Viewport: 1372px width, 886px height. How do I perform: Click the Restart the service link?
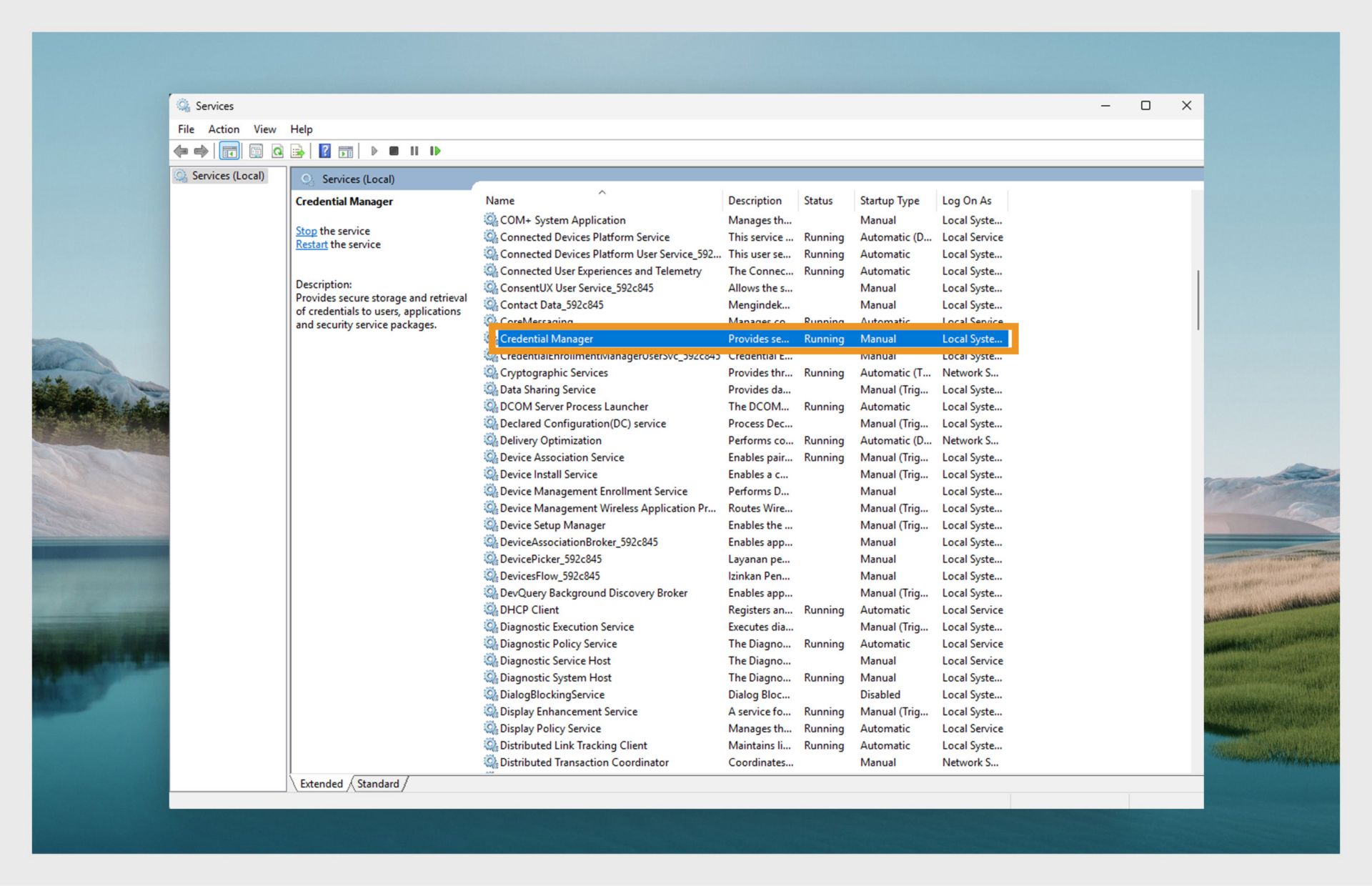[x=312, y=244]
